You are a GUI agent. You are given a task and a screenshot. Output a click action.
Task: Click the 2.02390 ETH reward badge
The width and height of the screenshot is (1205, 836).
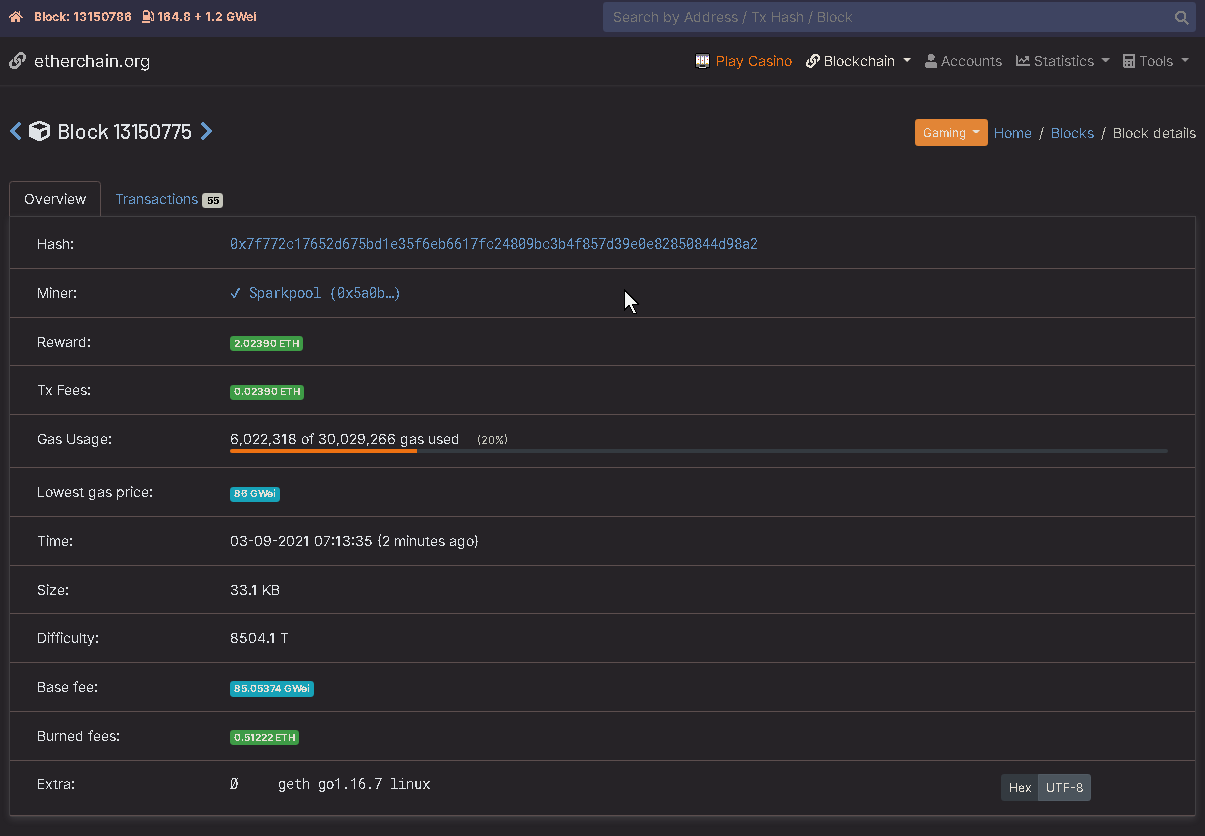point(266,343)
